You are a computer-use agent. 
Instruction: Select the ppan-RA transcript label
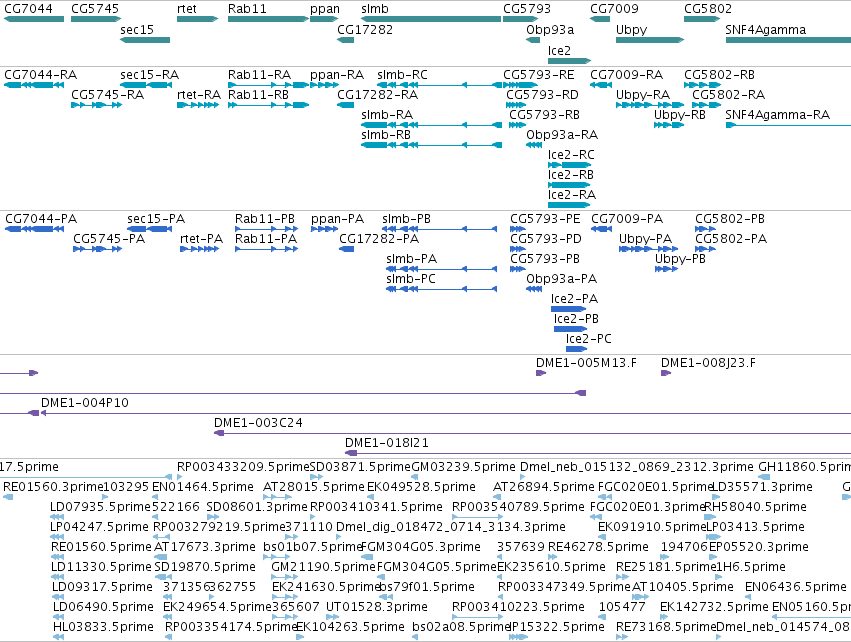tap(336, 74)
